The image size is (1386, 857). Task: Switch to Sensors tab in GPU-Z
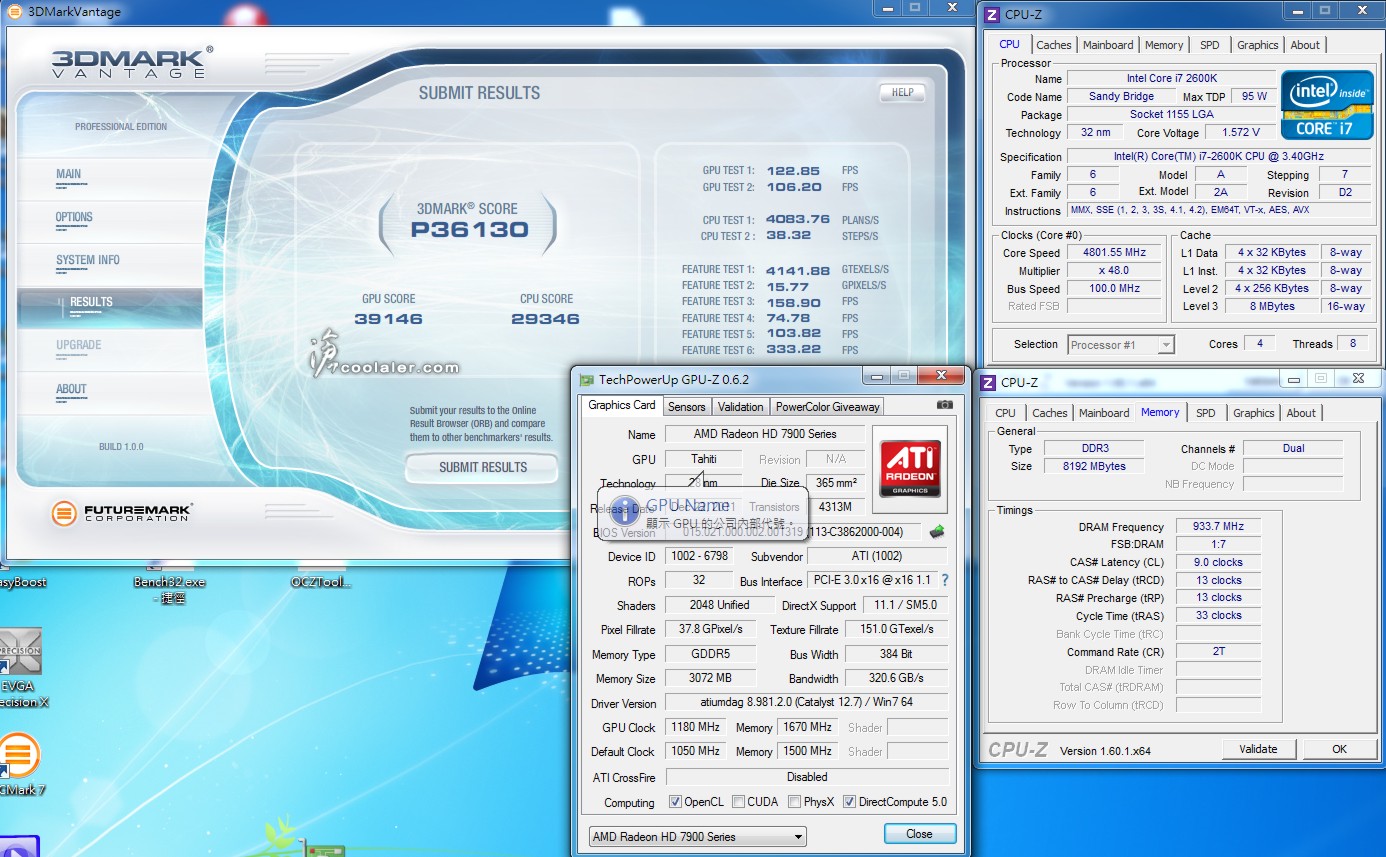[x=687, y=406]
